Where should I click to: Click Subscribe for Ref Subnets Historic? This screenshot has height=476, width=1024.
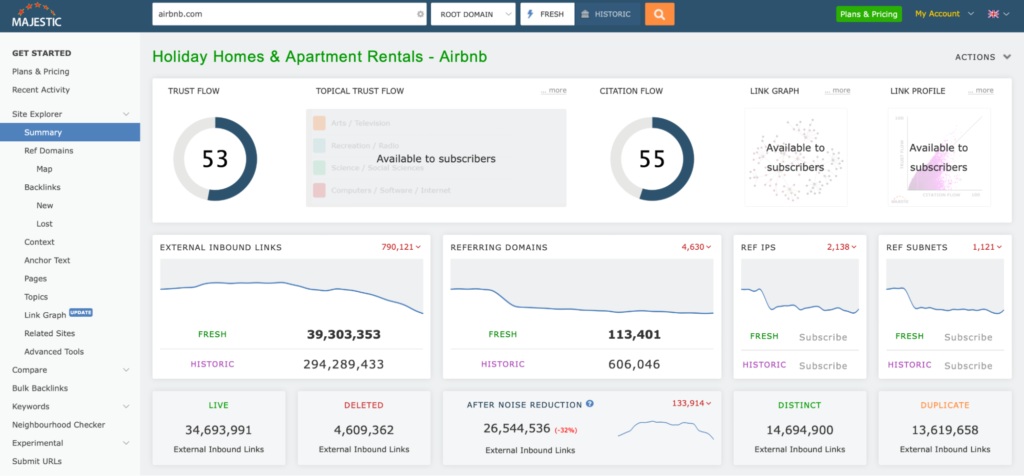pyautogui.click(x=968, y=365)
